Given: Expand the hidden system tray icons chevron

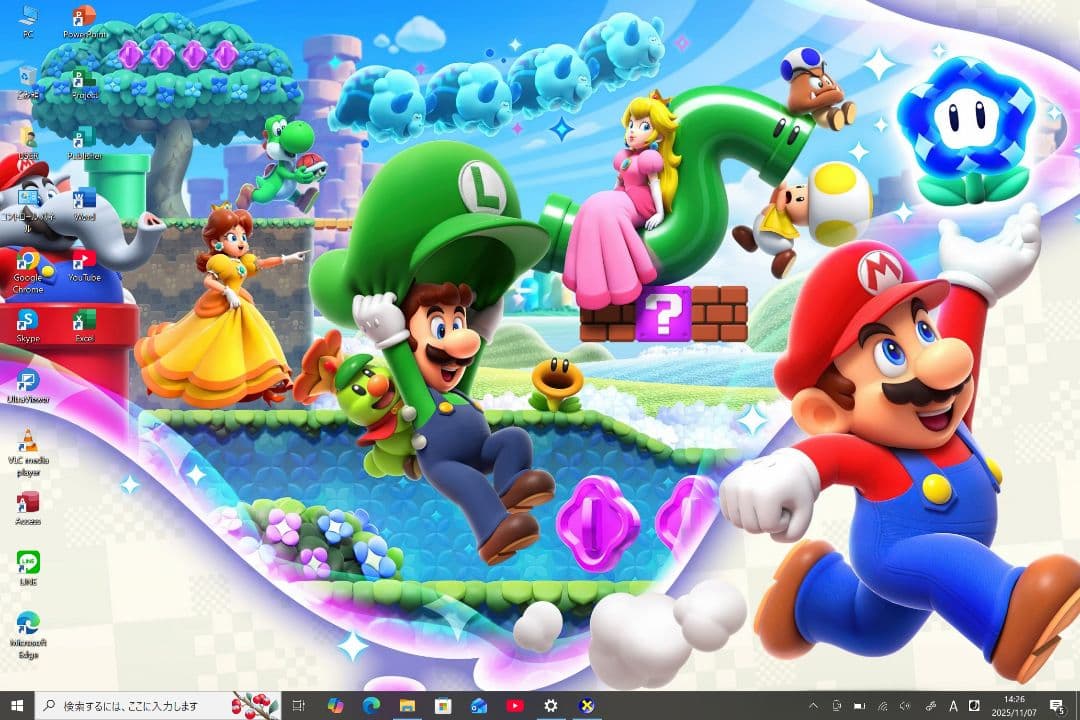Looking at the screenshot, I should [x=813, y=706].
